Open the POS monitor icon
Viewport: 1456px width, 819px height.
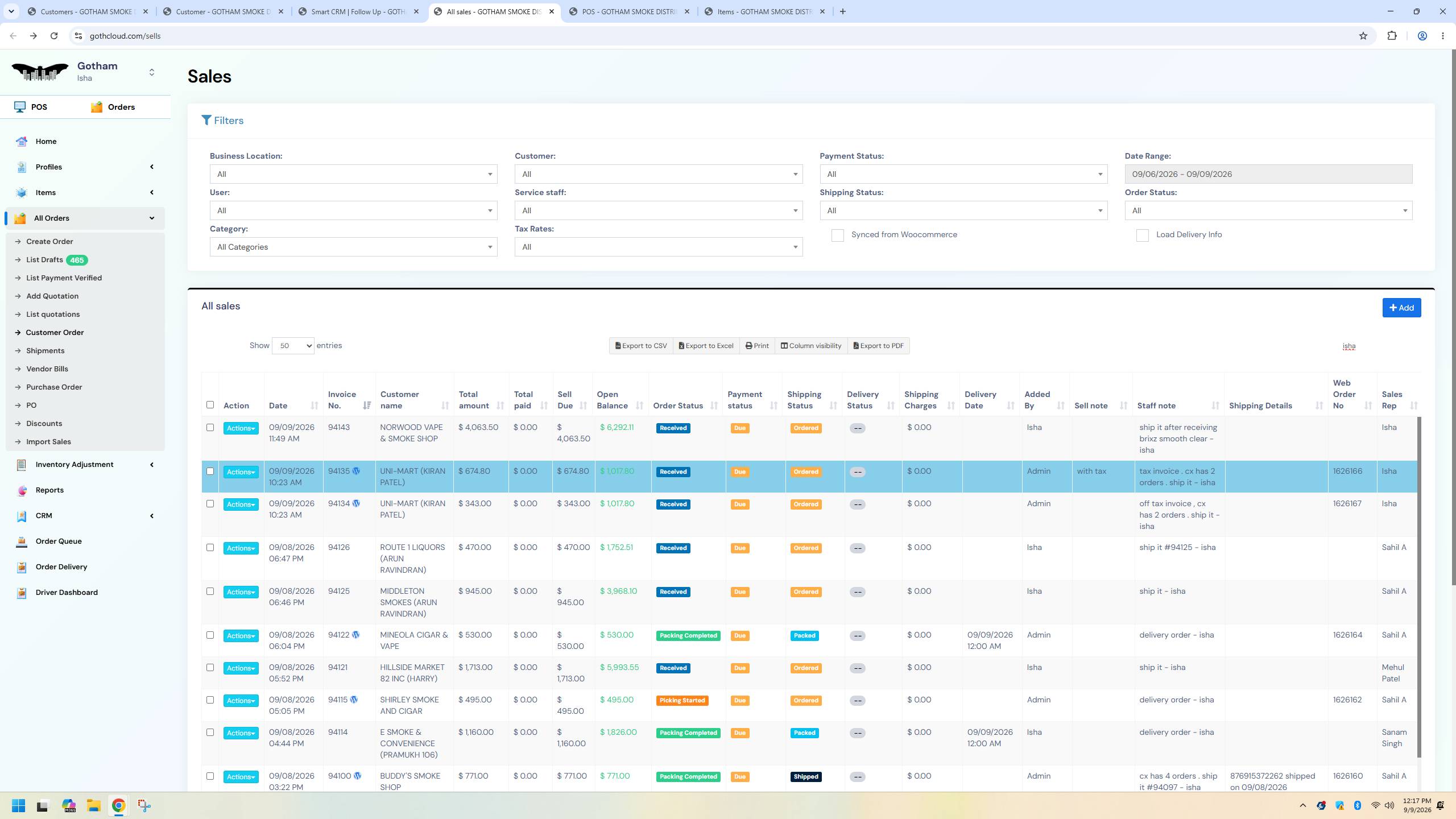pos(20,107)
